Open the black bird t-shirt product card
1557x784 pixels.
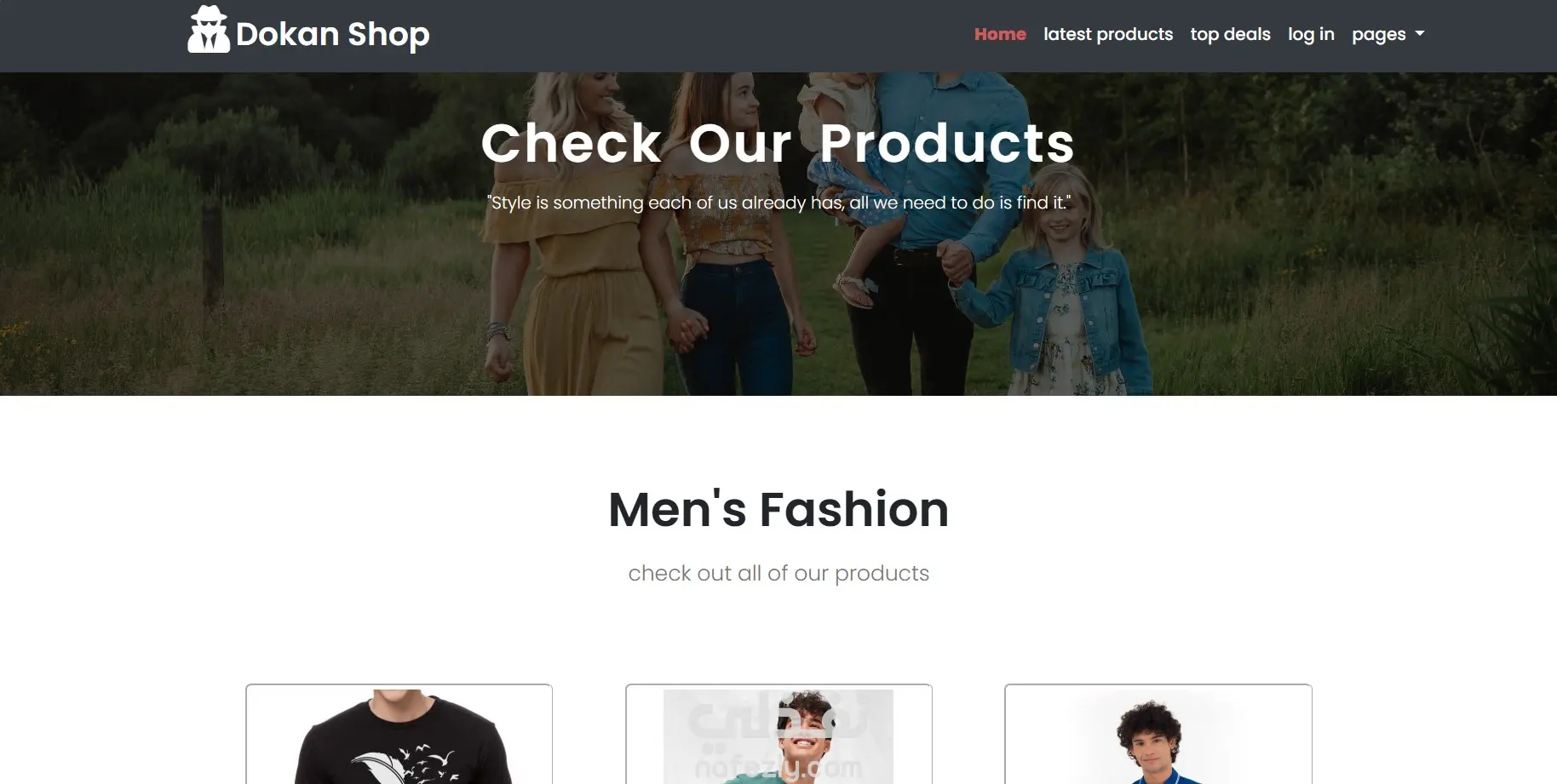click(x=399, y=734)
